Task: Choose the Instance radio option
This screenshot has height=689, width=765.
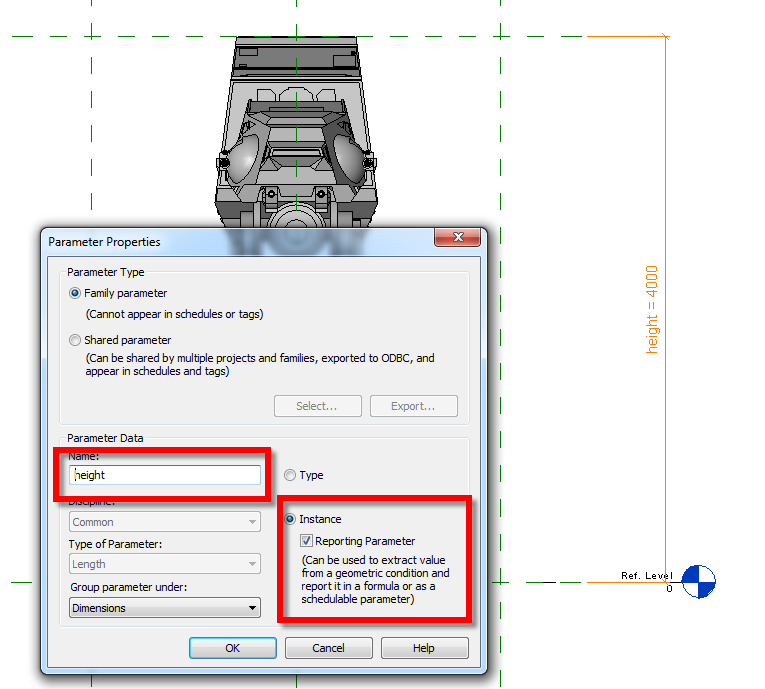Action: 290,519
